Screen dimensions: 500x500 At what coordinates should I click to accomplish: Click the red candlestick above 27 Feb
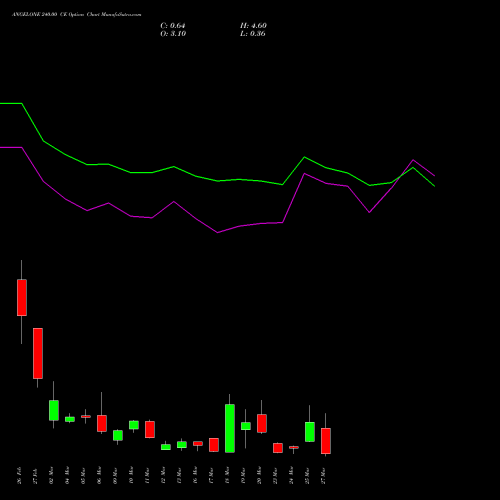click(38, 353)
